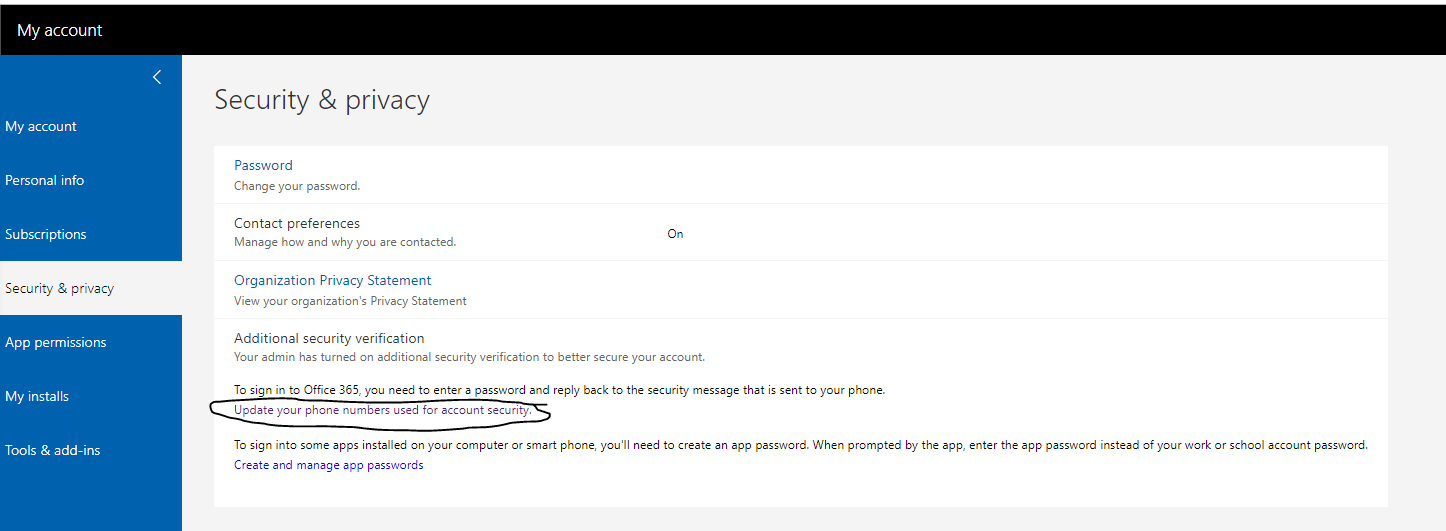Click 'To sign into some apps' paragraph
1446x531 pixels.
point(801,445)
